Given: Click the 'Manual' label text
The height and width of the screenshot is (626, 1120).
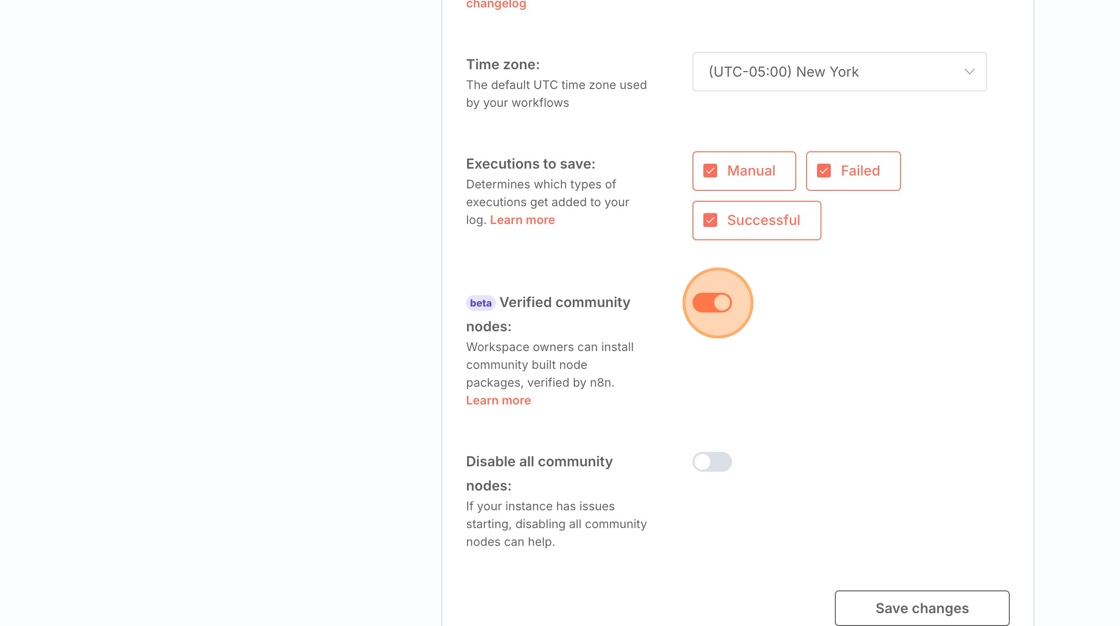Looking at the screenshot, I should (x=751, y=171).
